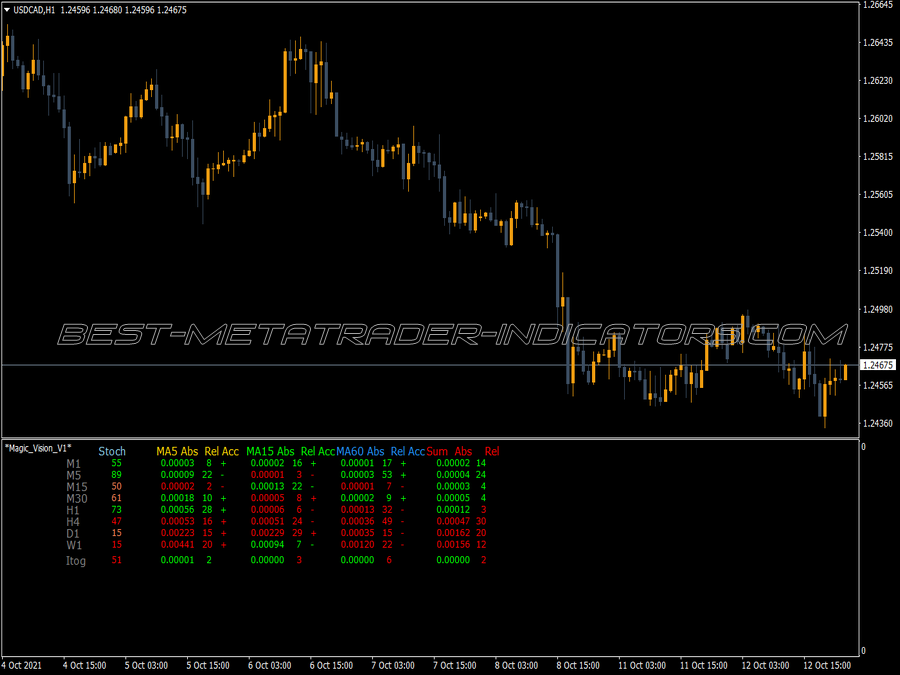Click Stoch value 55 in the M1 row
Viewport: 900px width, 675px height.
(x=117, y=463)
